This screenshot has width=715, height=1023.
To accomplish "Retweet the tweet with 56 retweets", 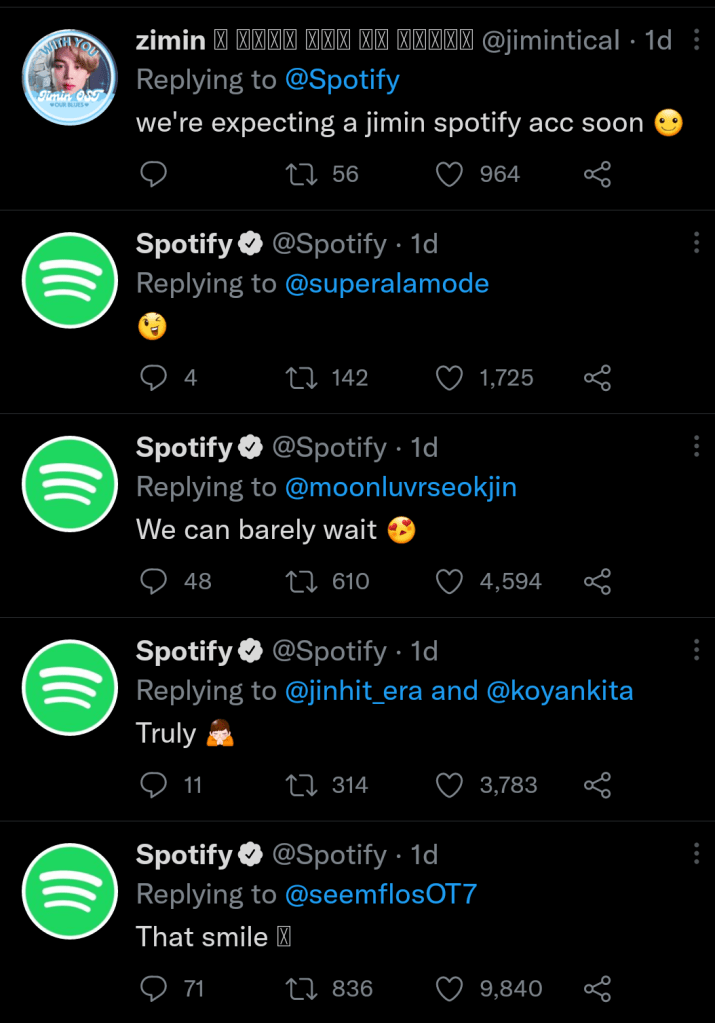I will click(299, 175).
